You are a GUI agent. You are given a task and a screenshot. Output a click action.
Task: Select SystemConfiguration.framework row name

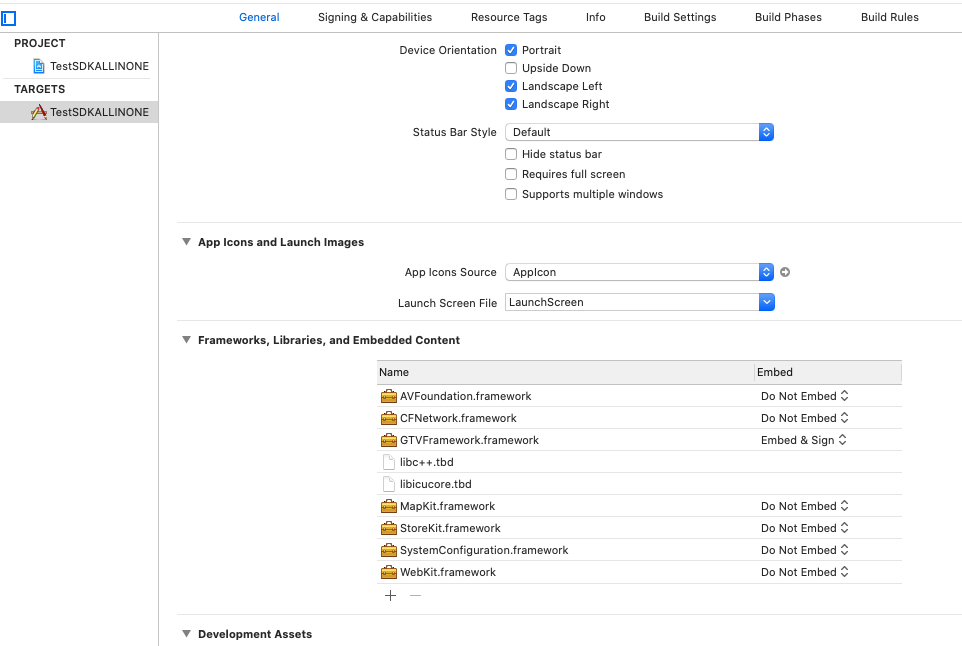click(484, 550)
